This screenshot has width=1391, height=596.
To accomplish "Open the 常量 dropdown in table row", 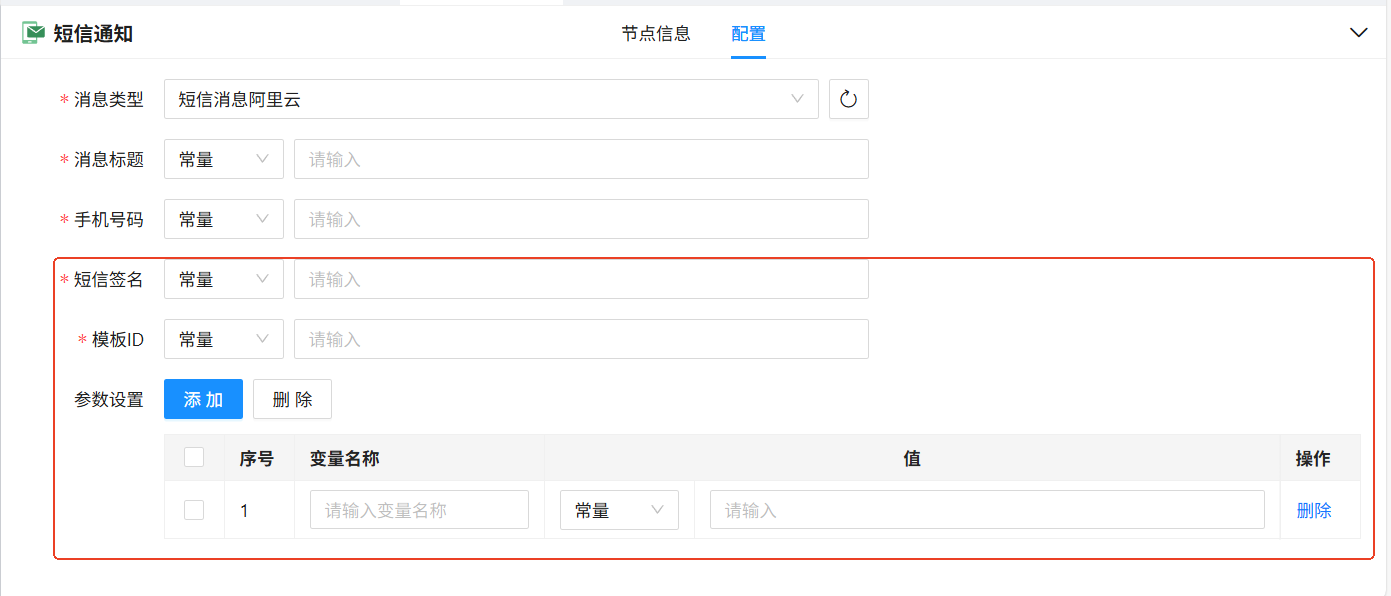I will pyautogui.click(x=619, y=510).
